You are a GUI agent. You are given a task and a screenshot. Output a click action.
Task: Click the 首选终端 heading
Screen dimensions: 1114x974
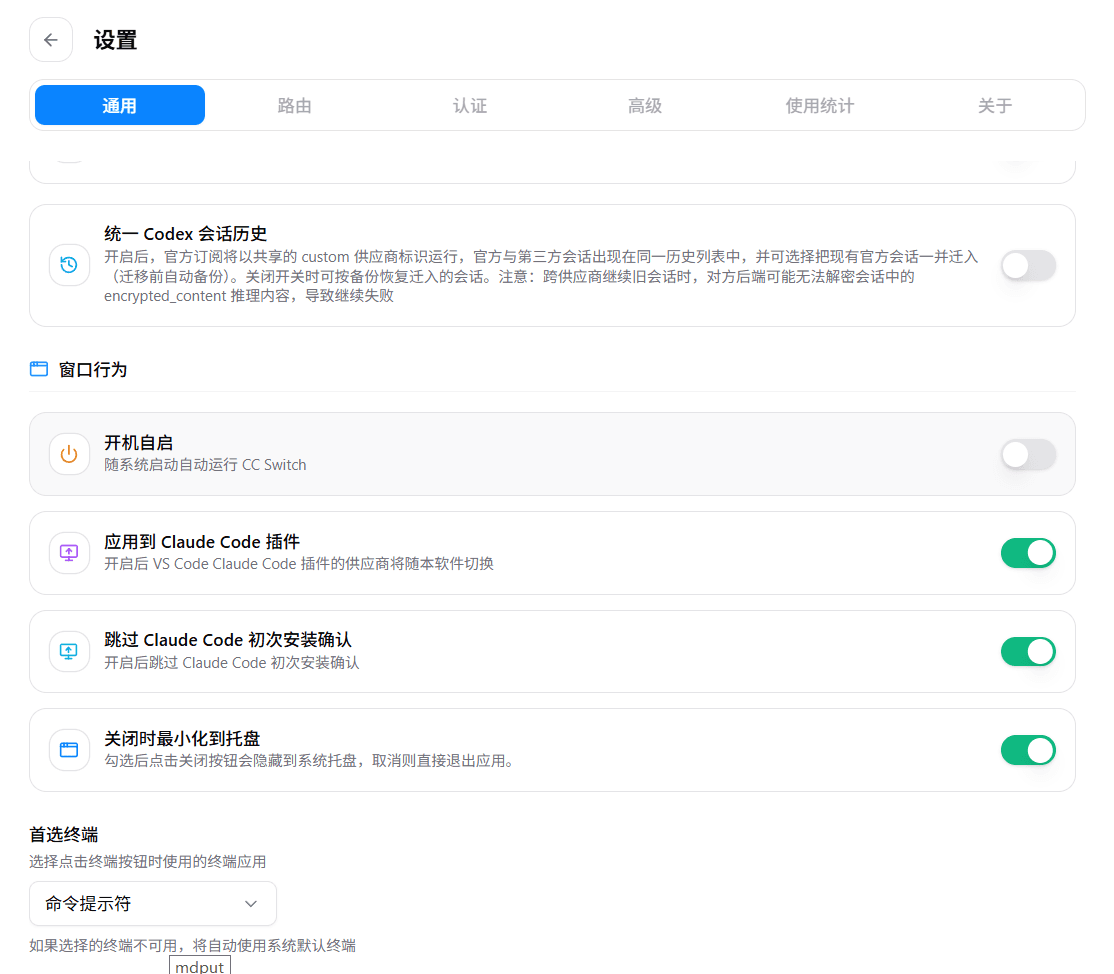64,834
